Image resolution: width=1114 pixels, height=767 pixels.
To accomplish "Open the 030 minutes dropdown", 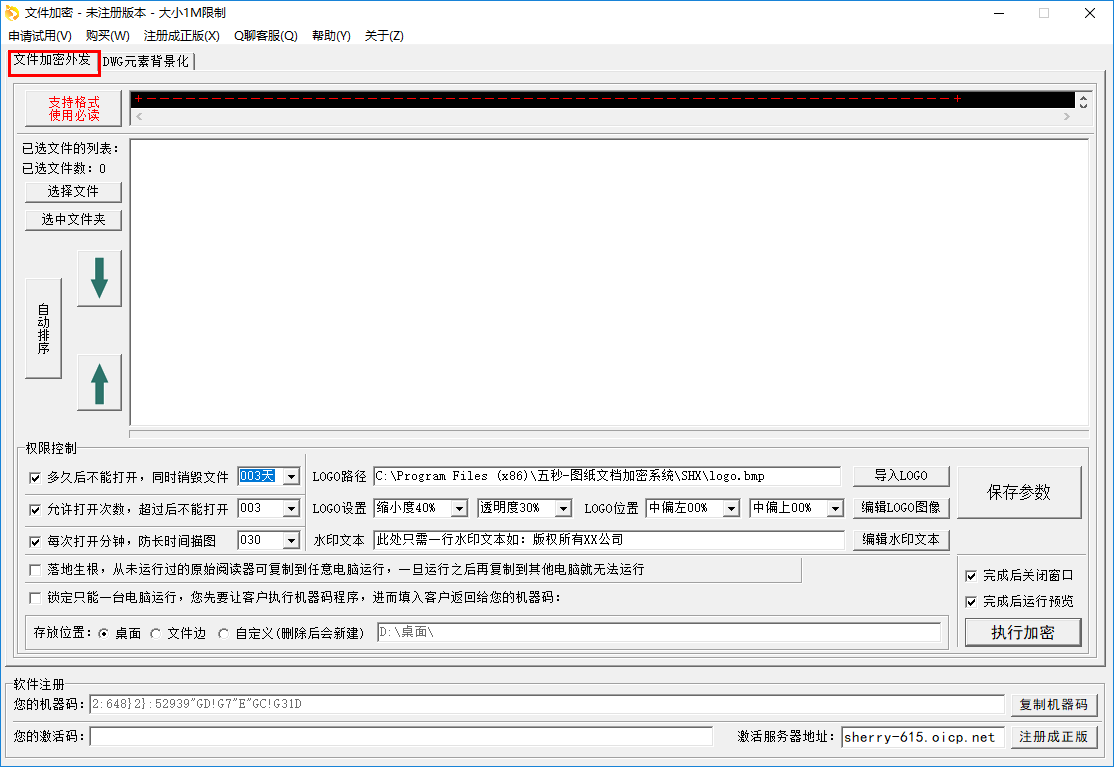I will (291, 540).
